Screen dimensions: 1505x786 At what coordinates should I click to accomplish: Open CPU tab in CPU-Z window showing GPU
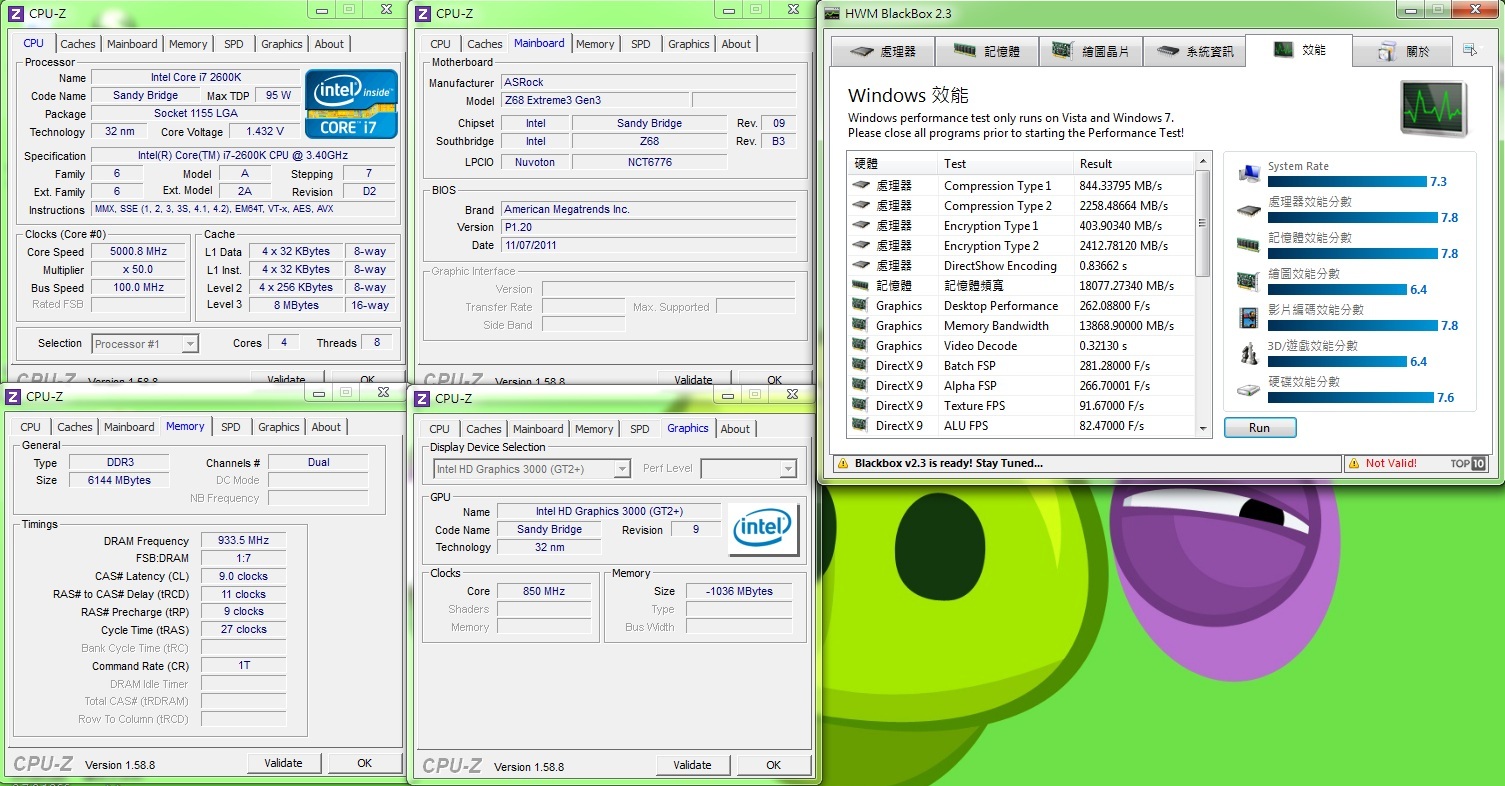(439, 429)
